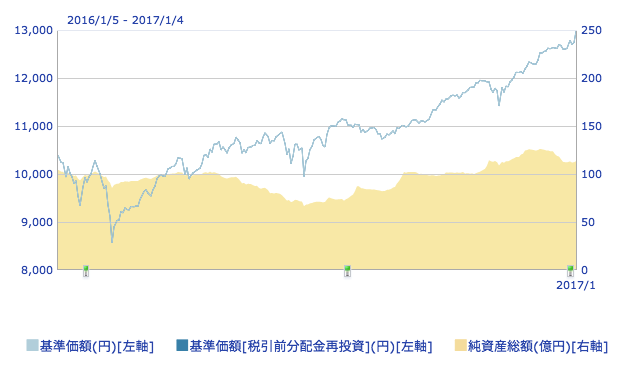This screenshot has height=371, width=621.
Task: Click the 12,000 left axis label
Action: click(x=34, y=78)
